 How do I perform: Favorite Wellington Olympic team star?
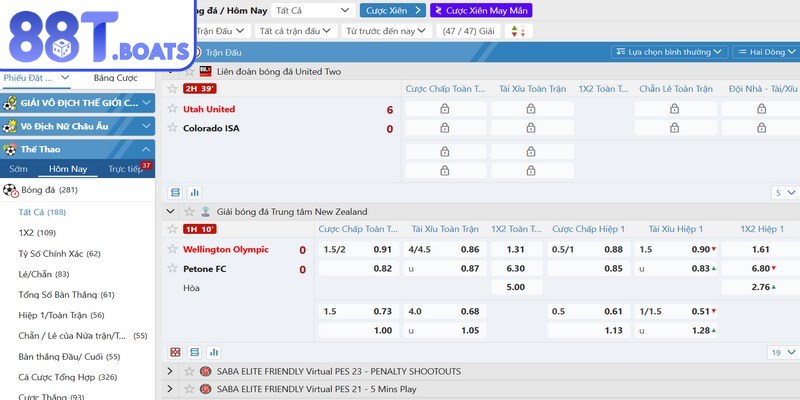pyautogui.click(x=172, y=249)
